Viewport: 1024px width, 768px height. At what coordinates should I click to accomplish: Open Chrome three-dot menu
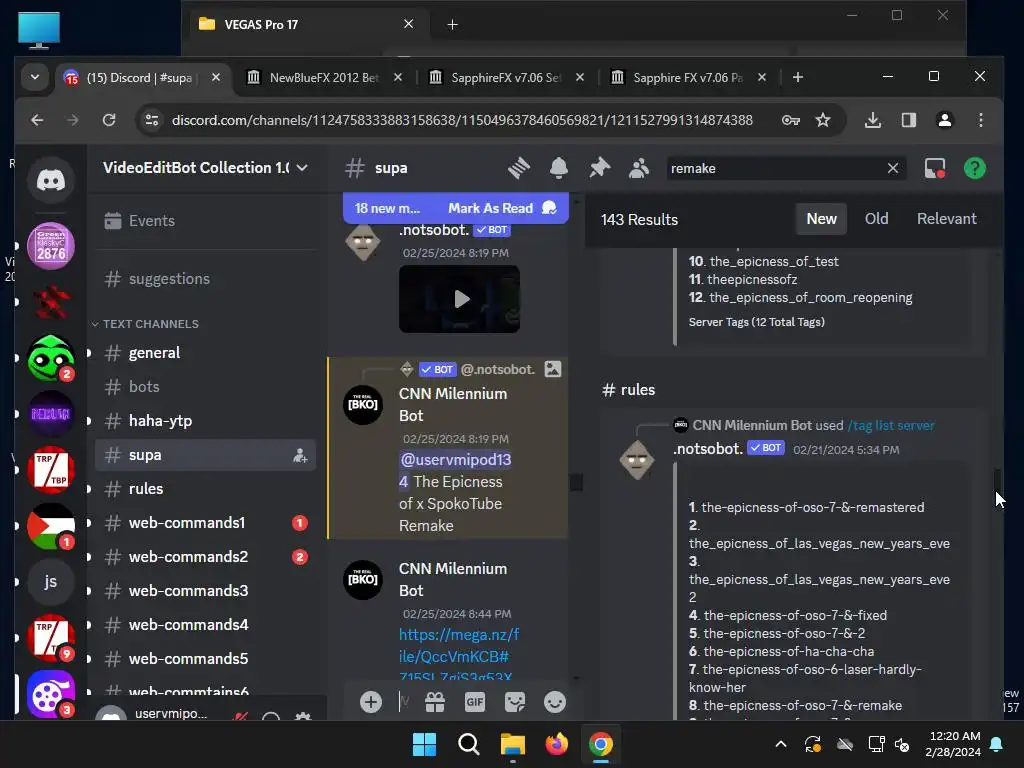click(x=981, y=120)
